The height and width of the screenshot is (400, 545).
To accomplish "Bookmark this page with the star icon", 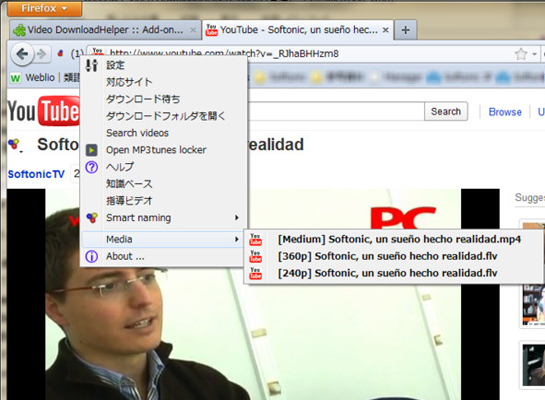I will (x=521, y=54).
